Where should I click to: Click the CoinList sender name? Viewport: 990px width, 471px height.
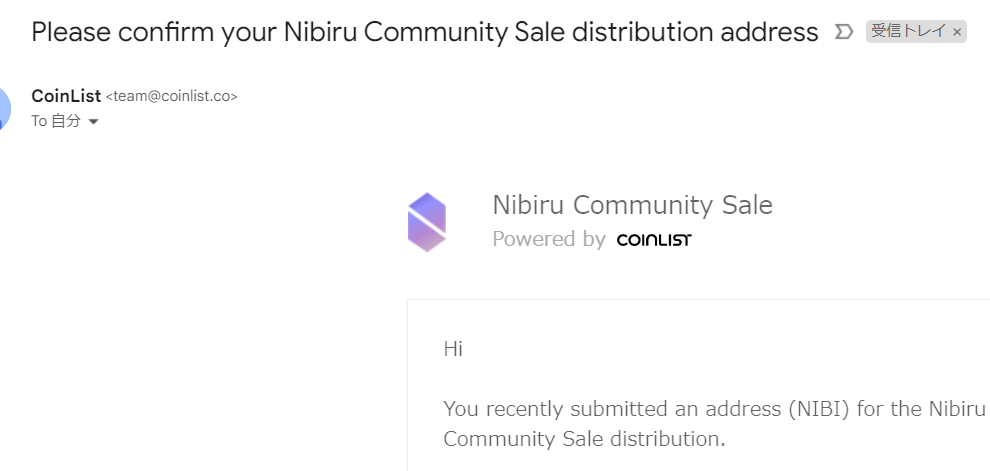coord(66,96)
